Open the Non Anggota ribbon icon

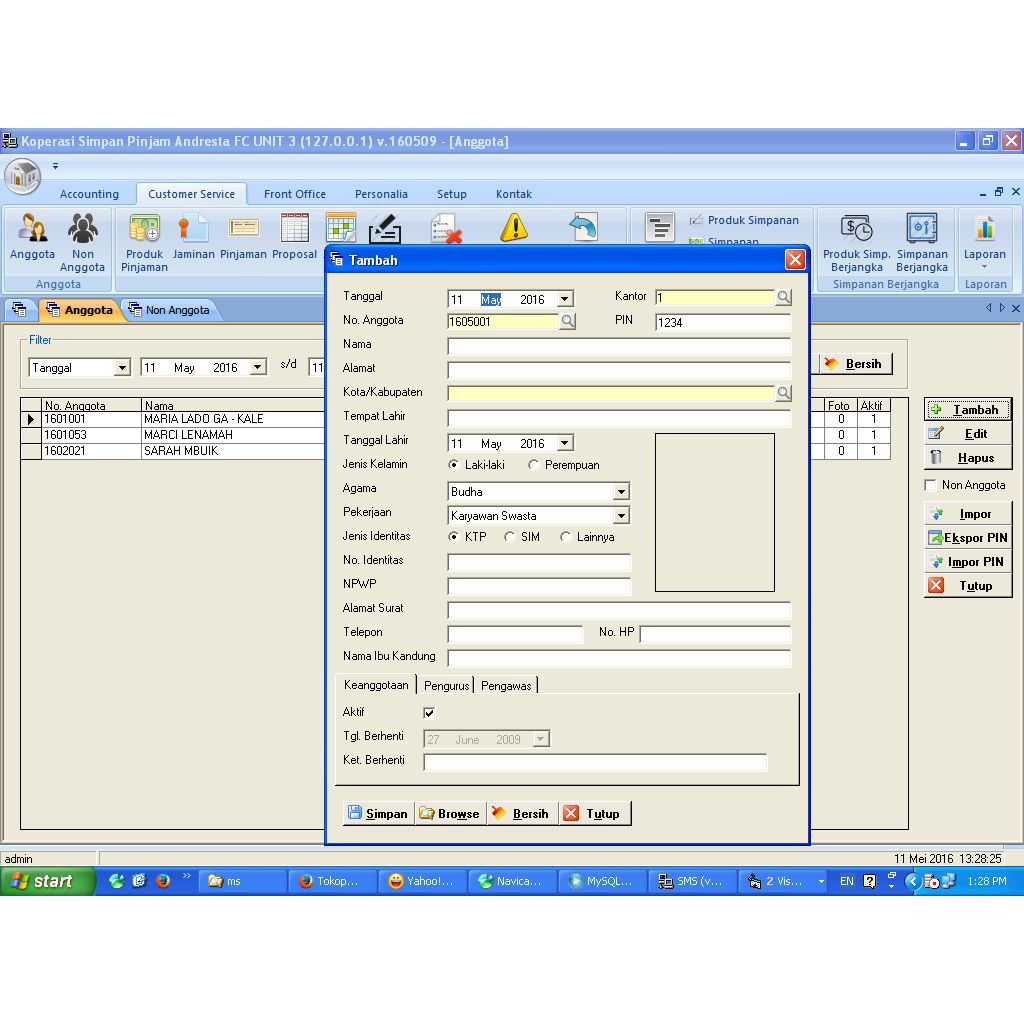point(82,242)
